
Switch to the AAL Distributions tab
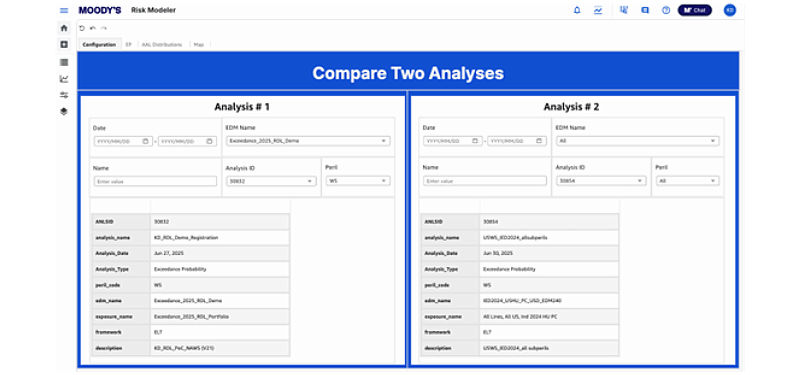pos(162,45)
